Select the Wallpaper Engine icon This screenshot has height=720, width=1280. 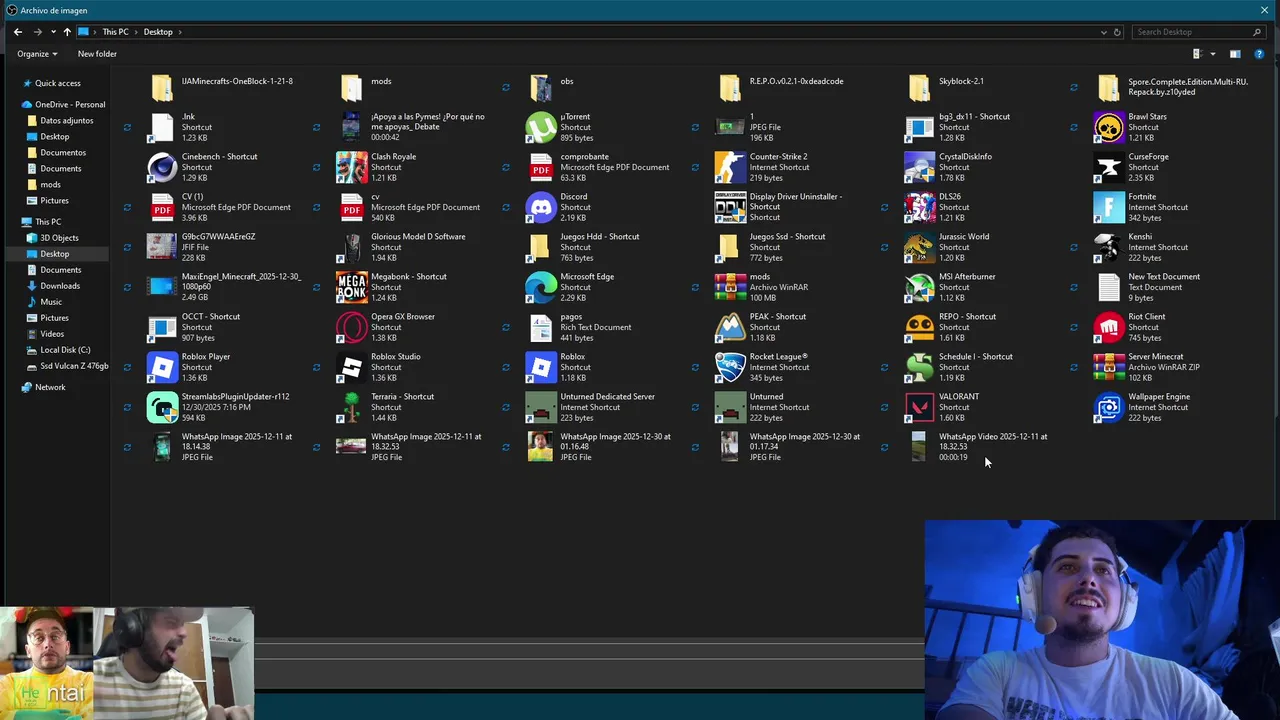[1109, 407]
